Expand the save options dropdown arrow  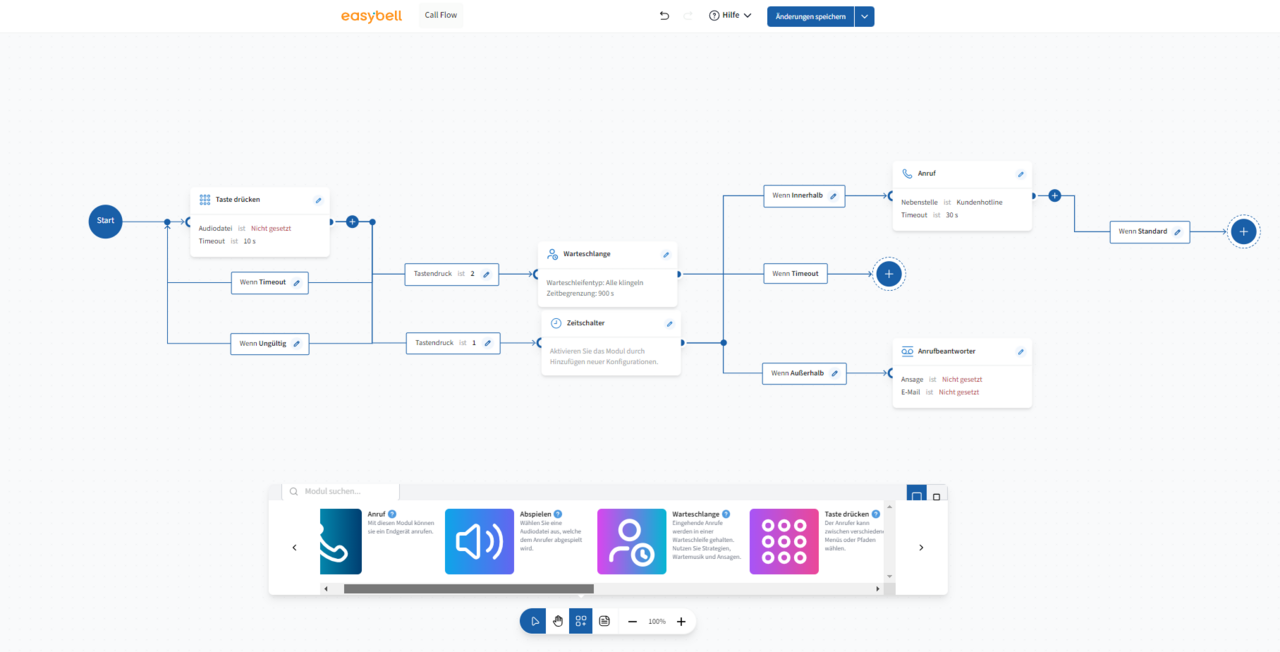point(864,16)
